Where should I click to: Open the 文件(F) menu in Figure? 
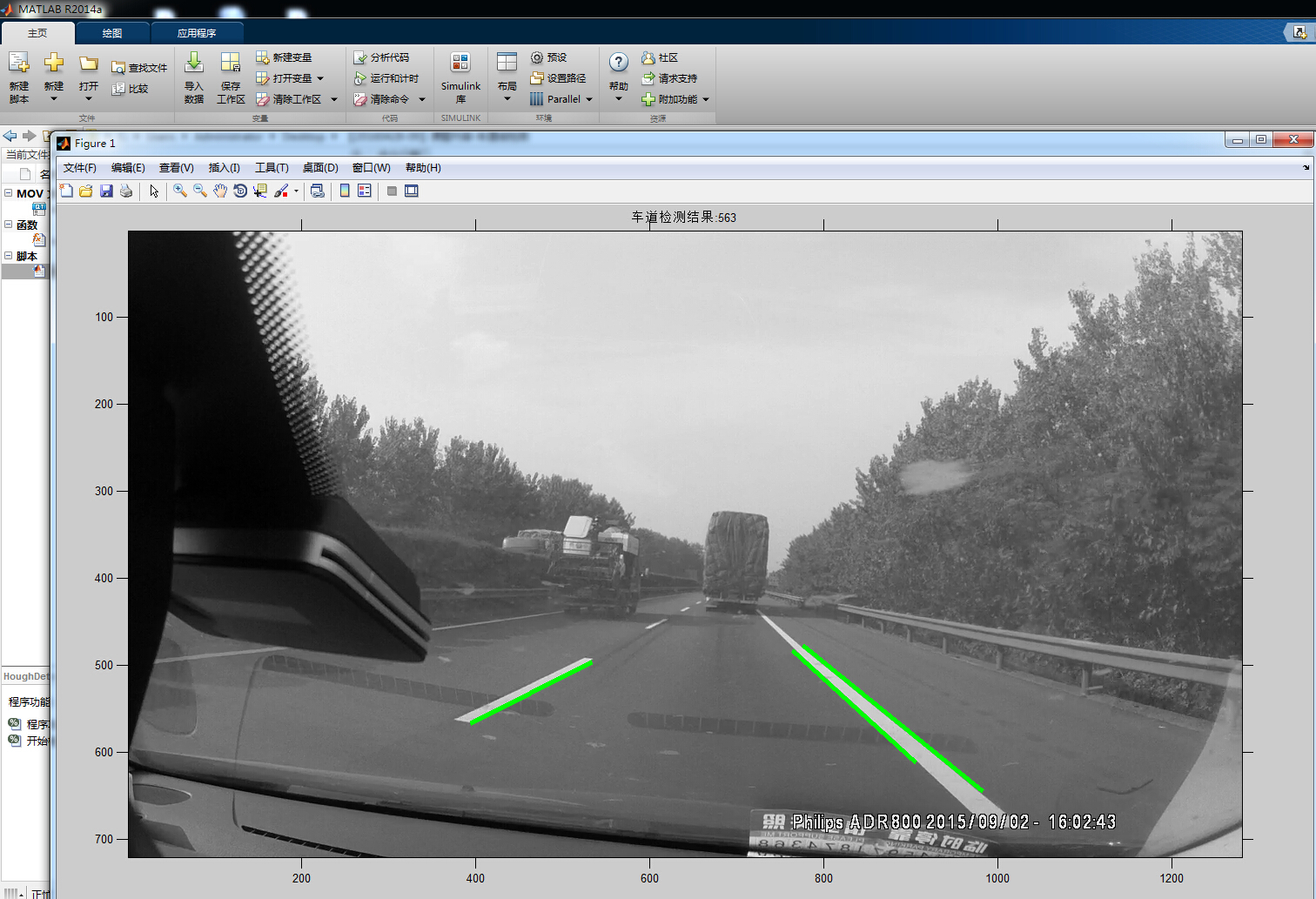(x=80, y=168)
